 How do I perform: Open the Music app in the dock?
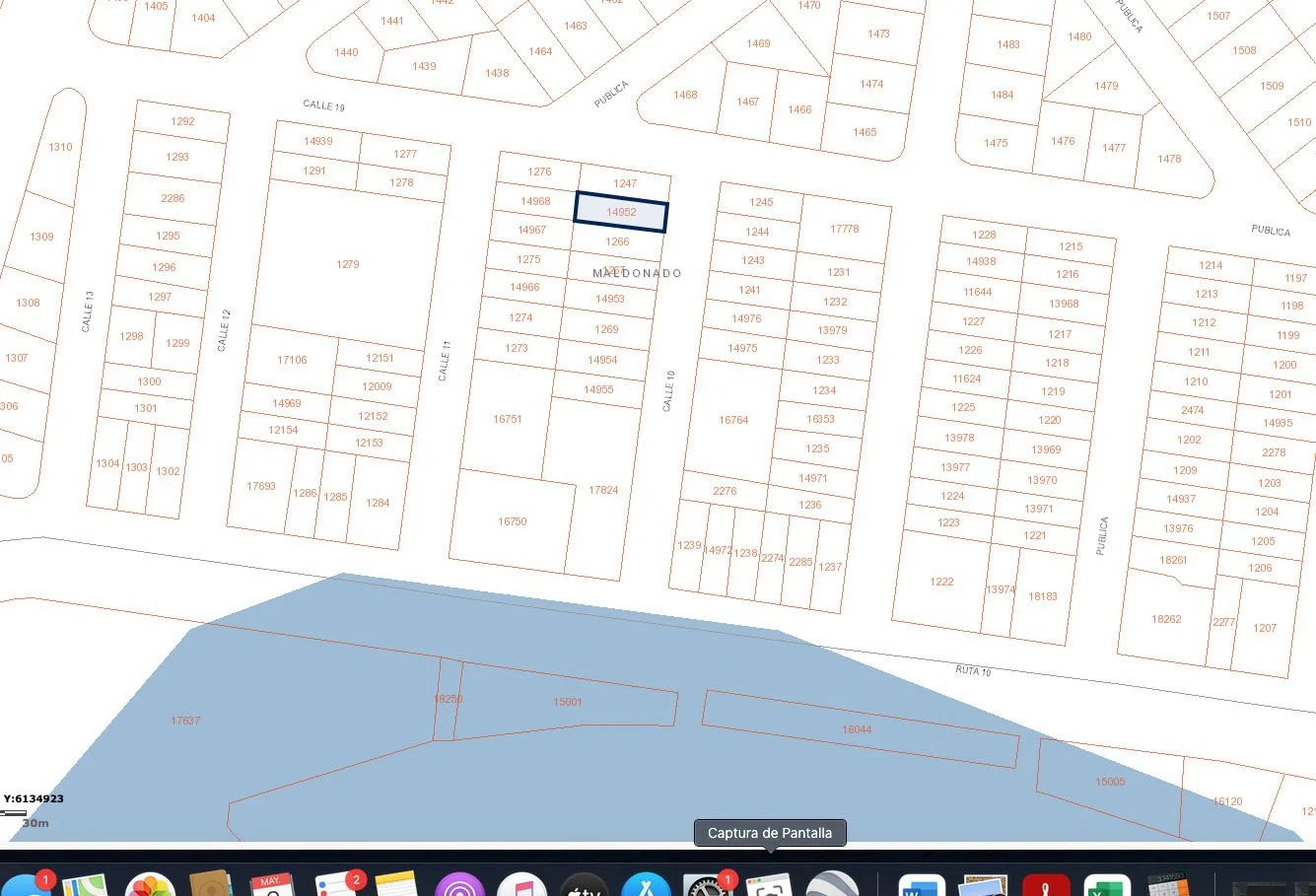521,886
